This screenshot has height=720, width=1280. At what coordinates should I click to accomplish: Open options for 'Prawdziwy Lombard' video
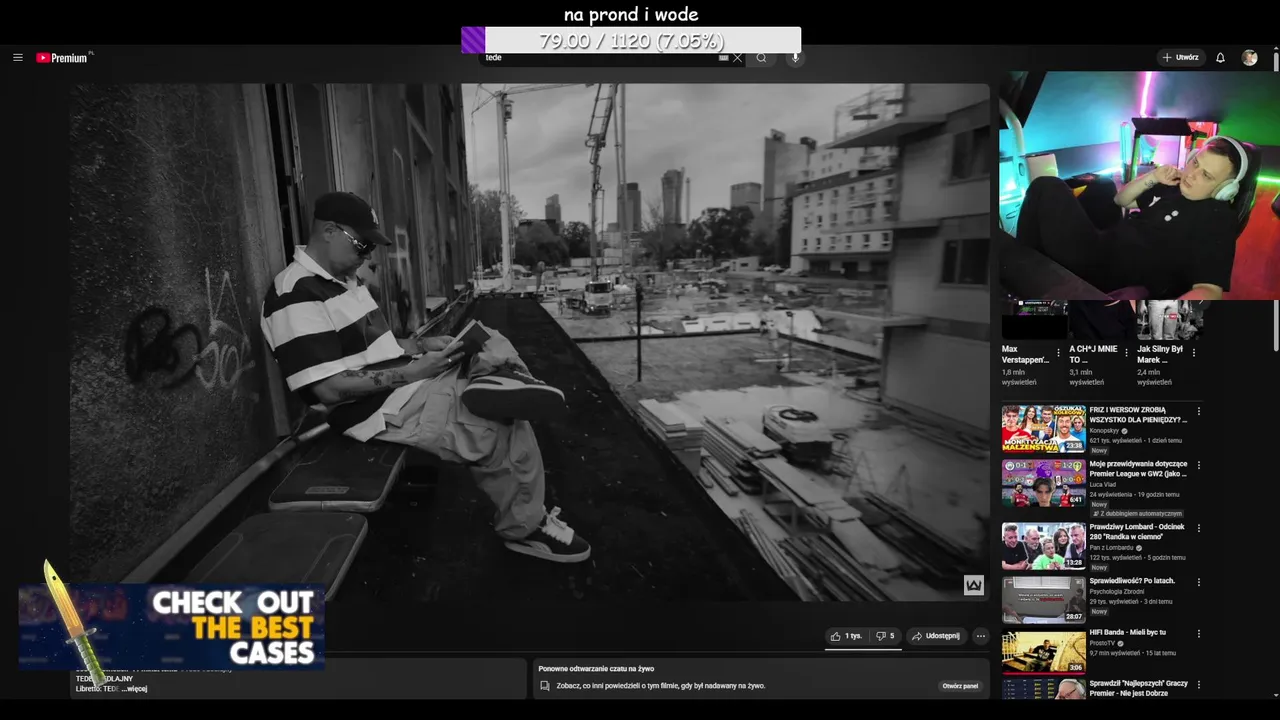click(1199, 528)
